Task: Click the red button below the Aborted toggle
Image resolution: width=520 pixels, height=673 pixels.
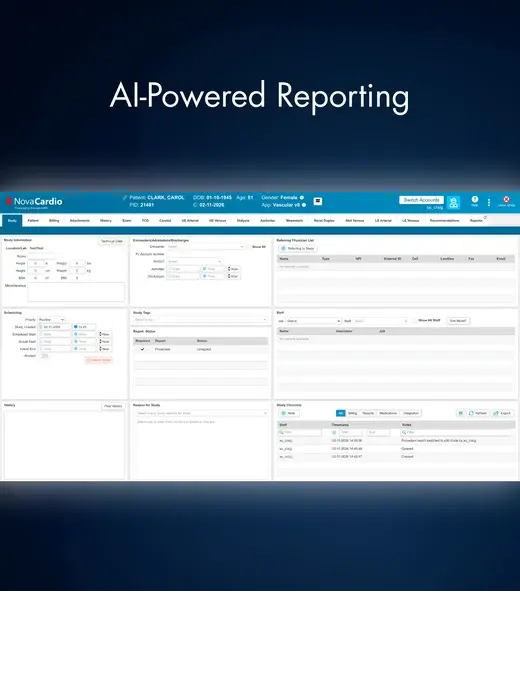Action: pos(99,360)
